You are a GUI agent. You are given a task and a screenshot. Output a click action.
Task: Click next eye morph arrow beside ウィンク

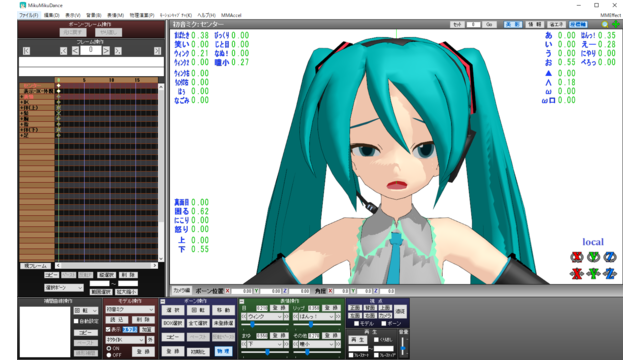[286, 317]
